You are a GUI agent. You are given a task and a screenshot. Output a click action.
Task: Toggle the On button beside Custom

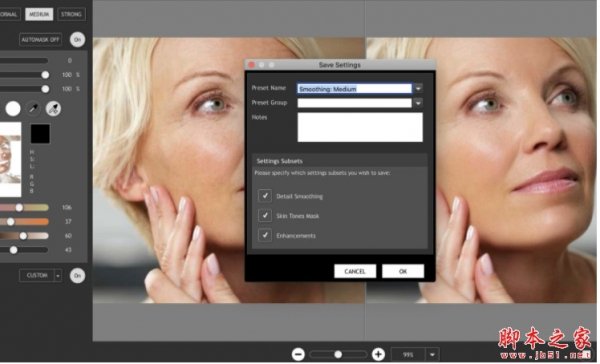click(78, 276)
